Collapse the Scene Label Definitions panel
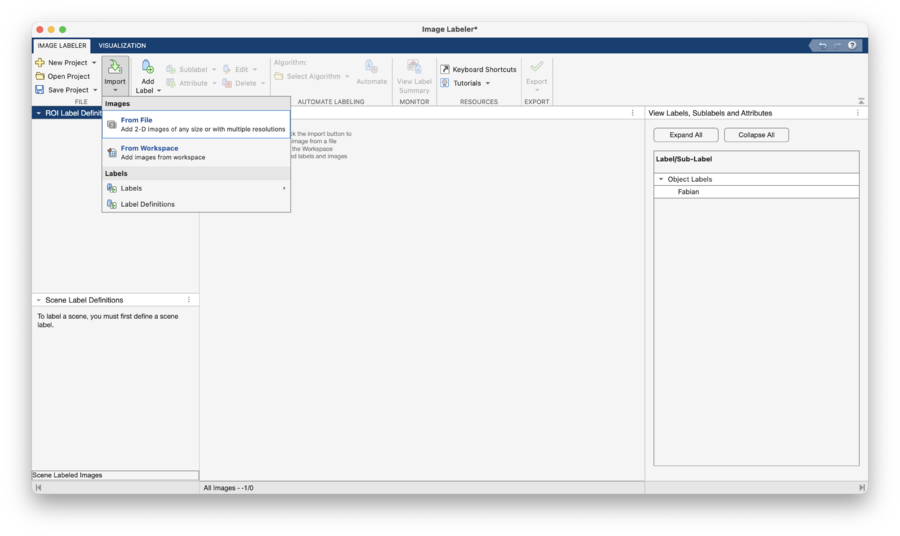The height and width of the screenshot is (536, 900). (38, 300)
